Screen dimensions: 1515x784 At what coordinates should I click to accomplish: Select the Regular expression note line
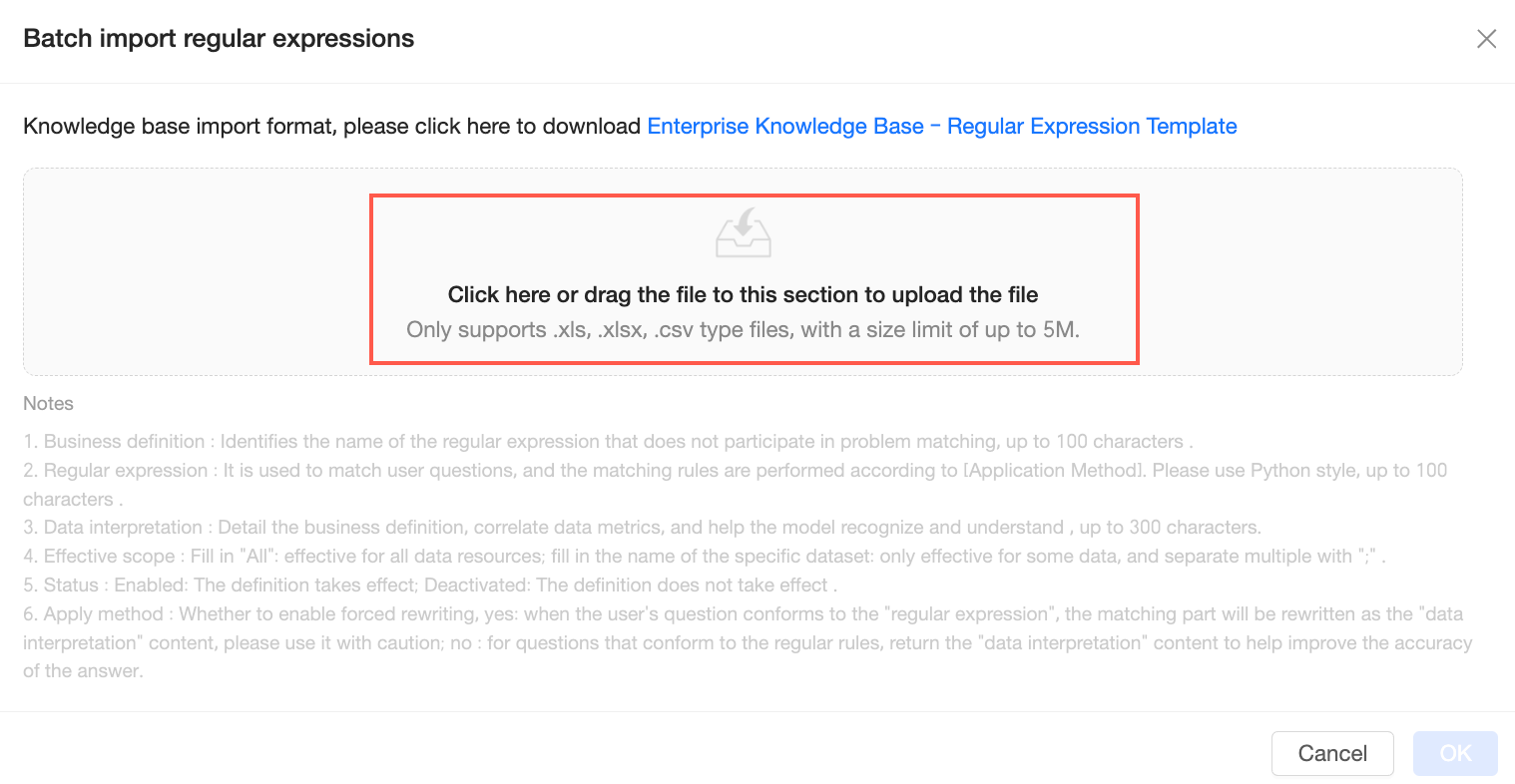(x=735, y=471)
